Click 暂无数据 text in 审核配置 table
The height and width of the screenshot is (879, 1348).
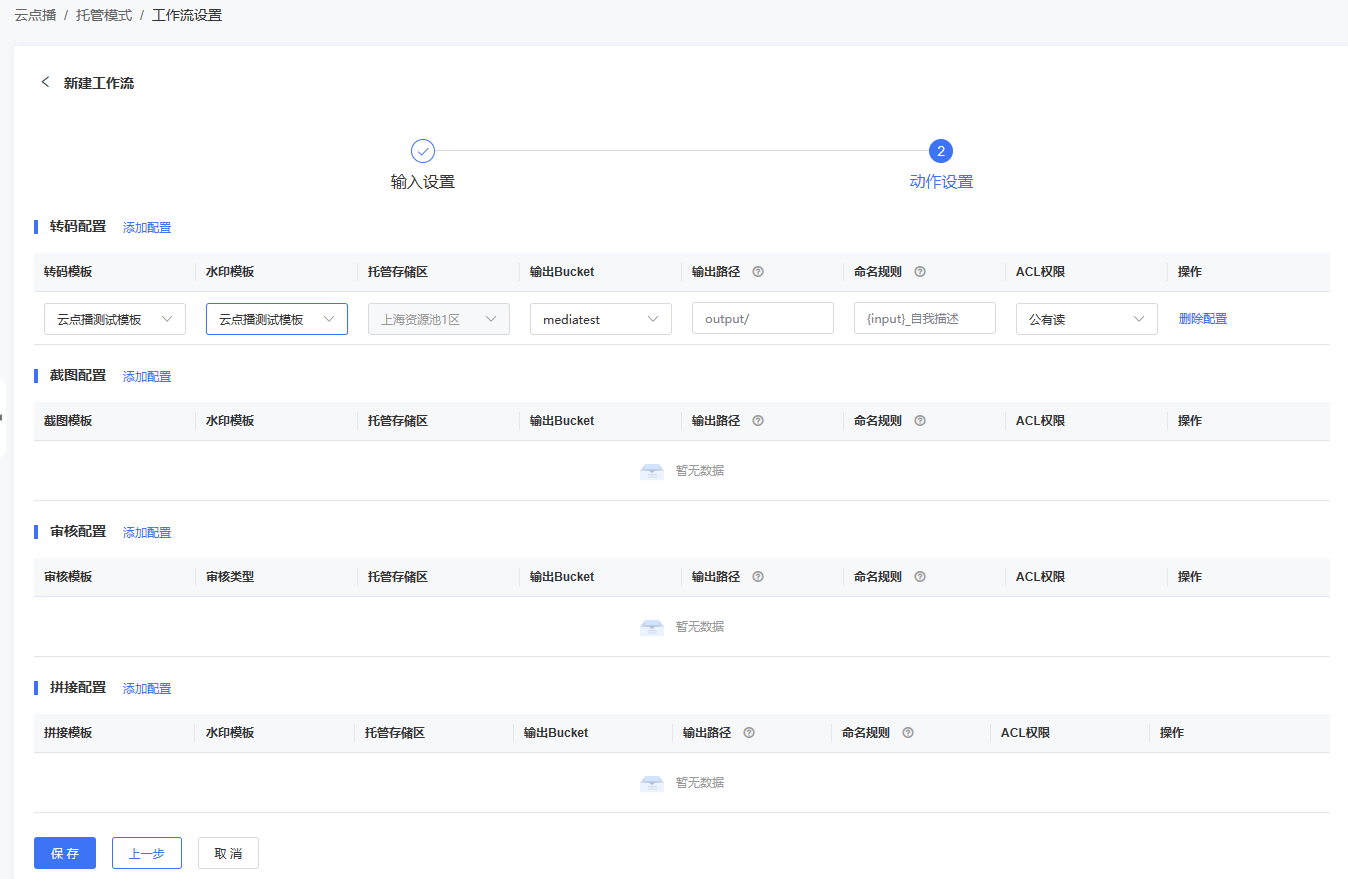pyautogui.click(x=700, y=627)
